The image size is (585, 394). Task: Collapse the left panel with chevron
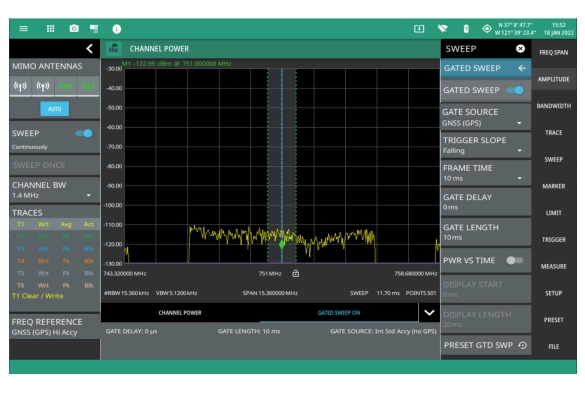90,49
